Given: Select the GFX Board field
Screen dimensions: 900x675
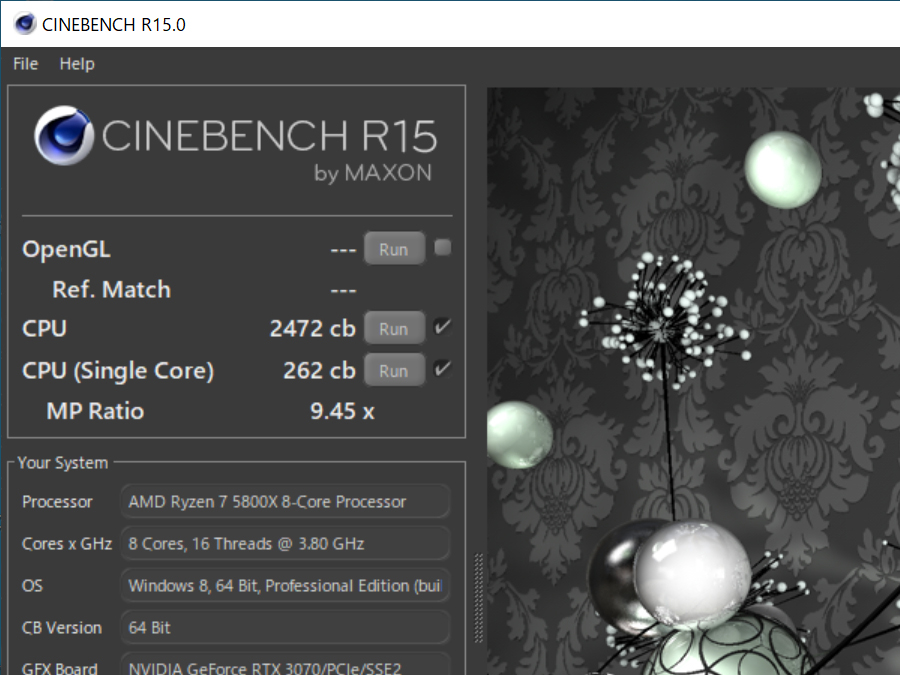Looking at the screenshot, I should pos(285,666).
